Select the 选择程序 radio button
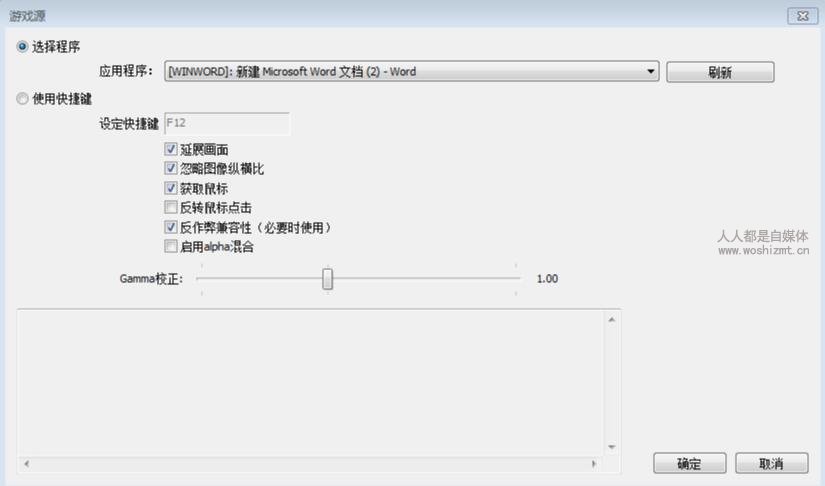 [22, 47]
